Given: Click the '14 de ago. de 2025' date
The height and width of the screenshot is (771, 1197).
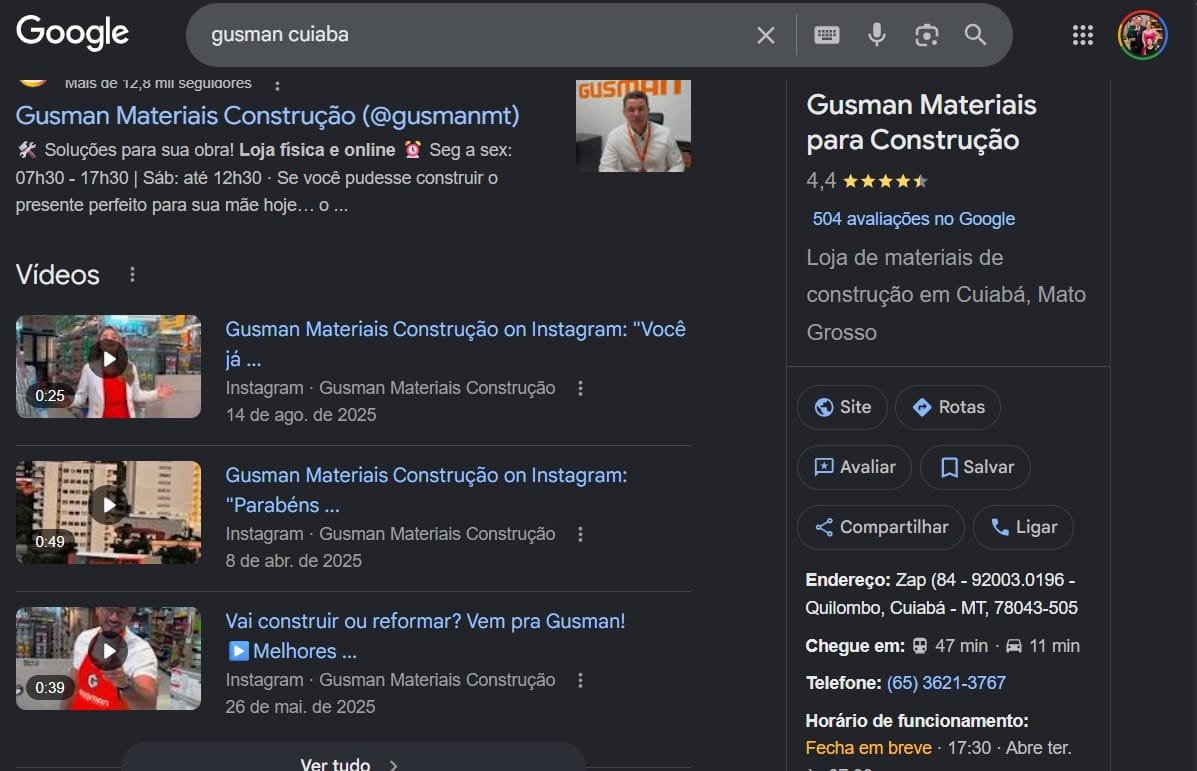Looking at the screenshot, I should pyautogui.click(x=301, y=415).
